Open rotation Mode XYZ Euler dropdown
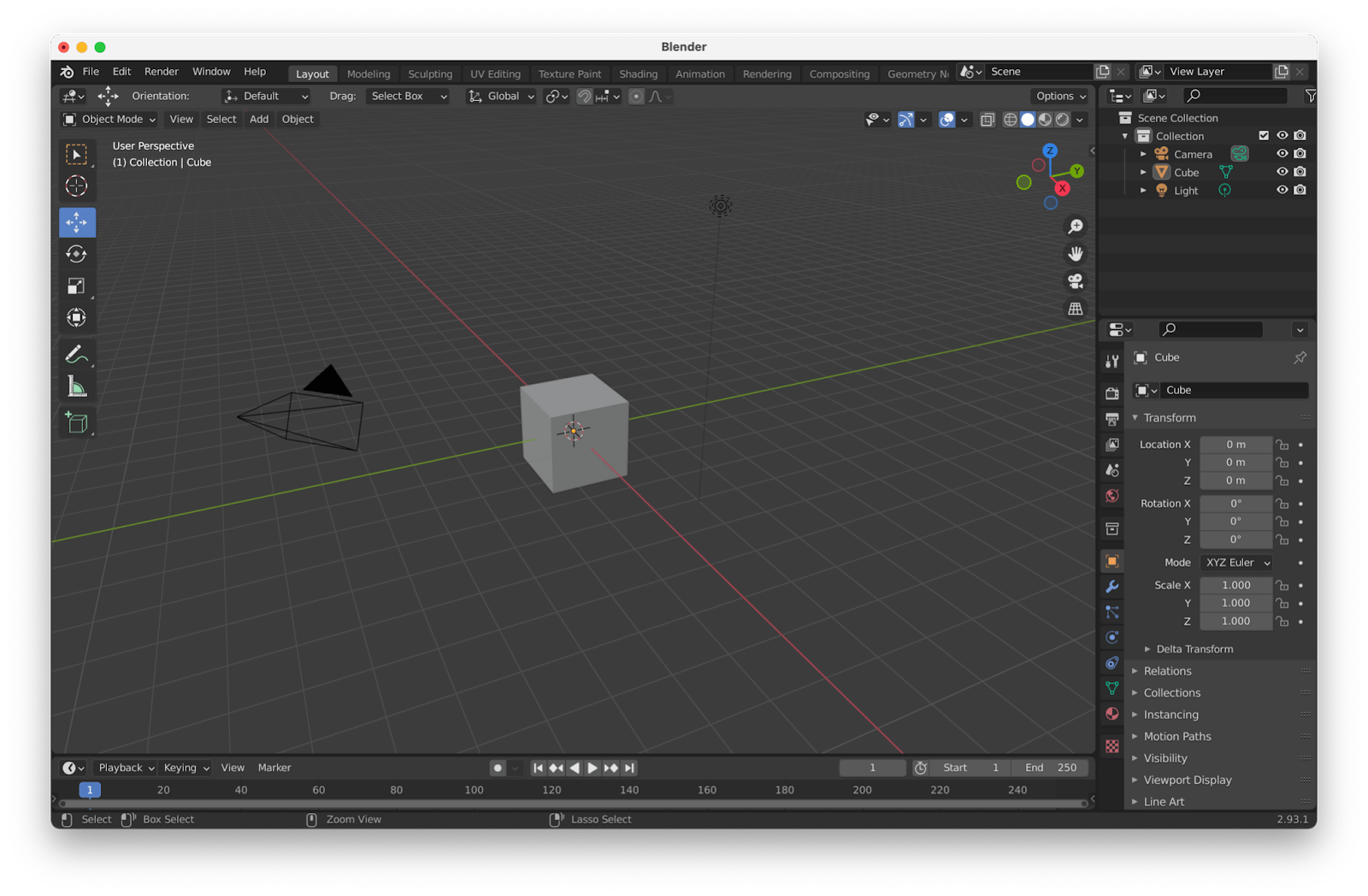 1236,563
